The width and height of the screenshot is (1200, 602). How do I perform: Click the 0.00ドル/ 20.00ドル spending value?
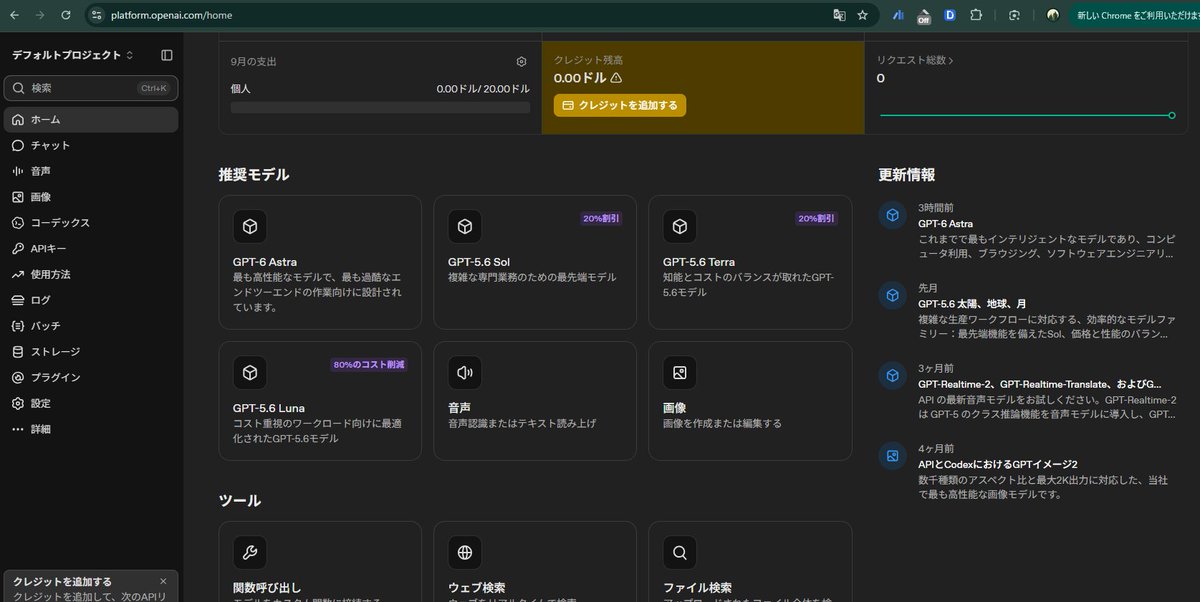(483, 89)
